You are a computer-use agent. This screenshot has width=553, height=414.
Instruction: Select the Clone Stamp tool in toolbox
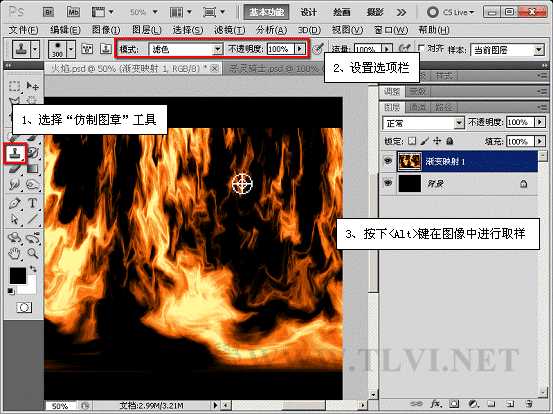tap(15, 153)
